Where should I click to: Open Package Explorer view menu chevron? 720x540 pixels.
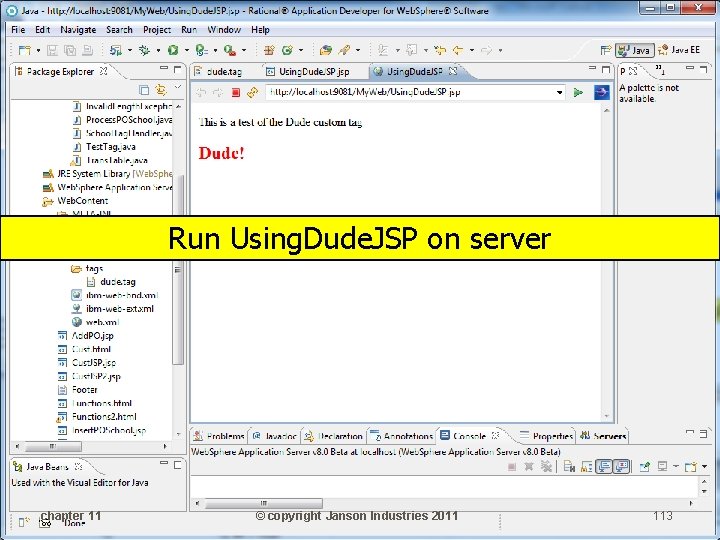point(178,87)
